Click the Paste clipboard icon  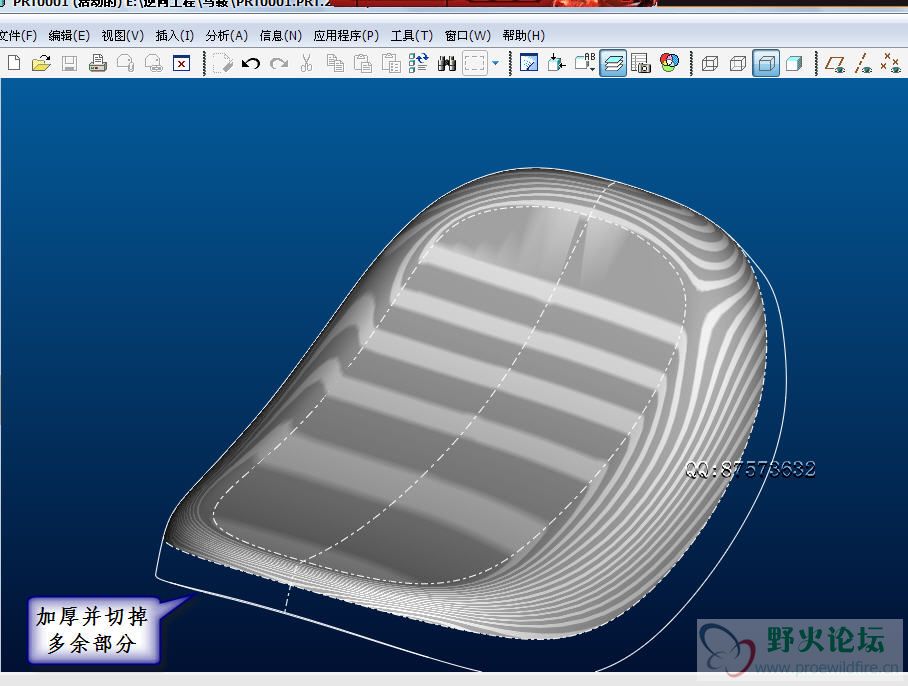click(x=363, y=63)
